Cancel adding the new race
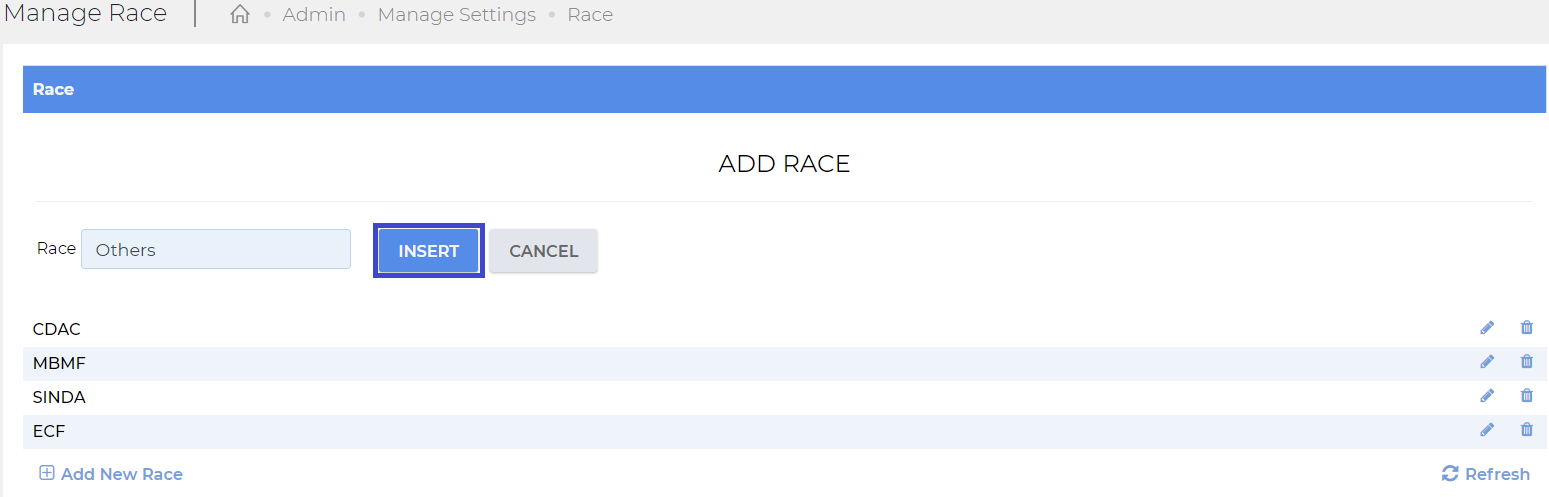Image resolution: width=1549 pixels, height=497 pixels. [544, 251]
